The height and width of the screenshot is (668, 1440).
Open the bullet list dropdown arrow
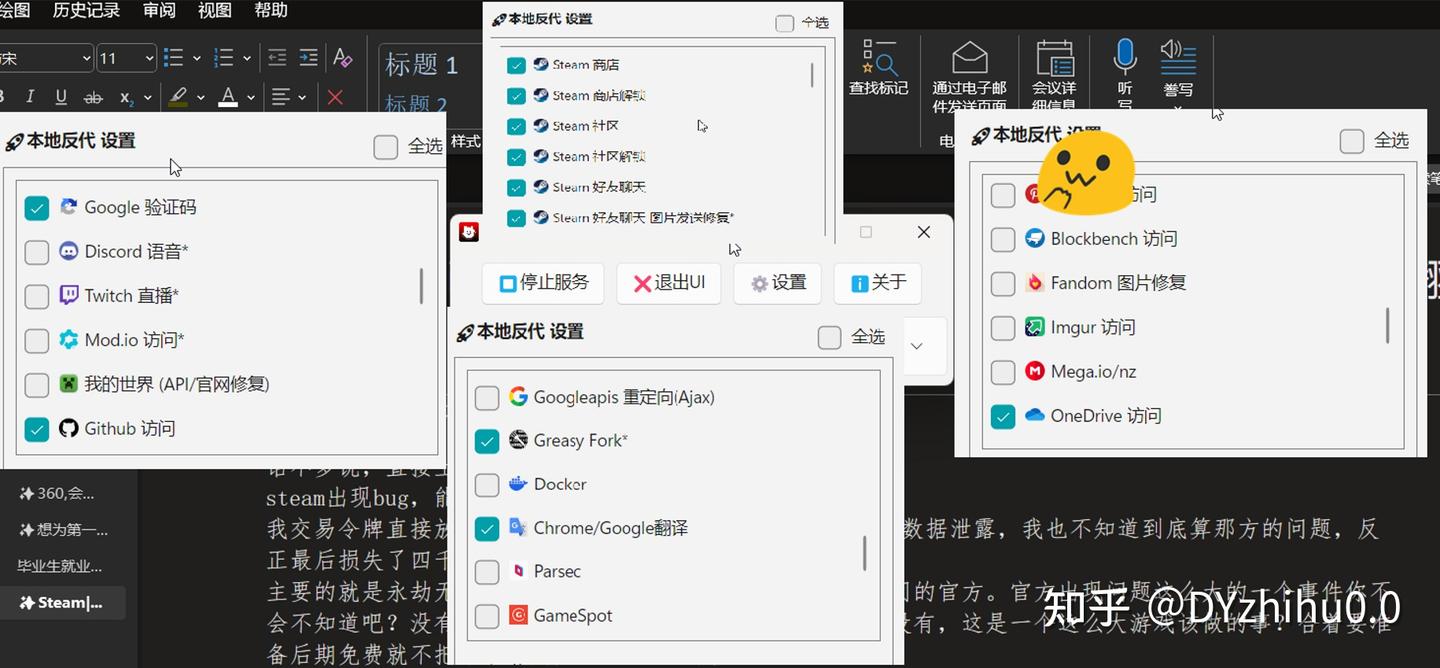coord(197,57)
